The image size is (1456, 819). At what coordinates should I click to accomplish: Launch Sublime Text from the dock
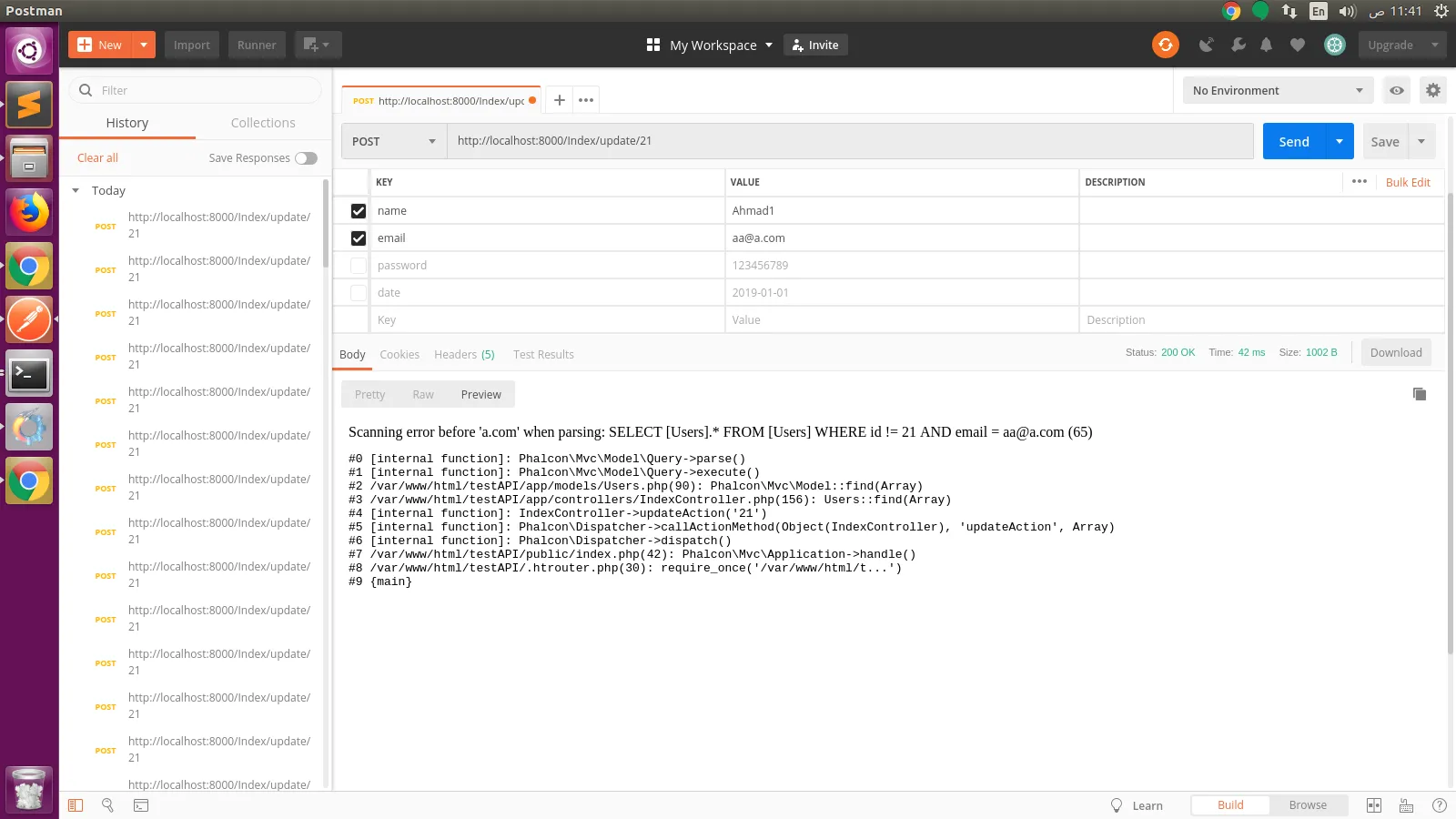tap(29, 105)
